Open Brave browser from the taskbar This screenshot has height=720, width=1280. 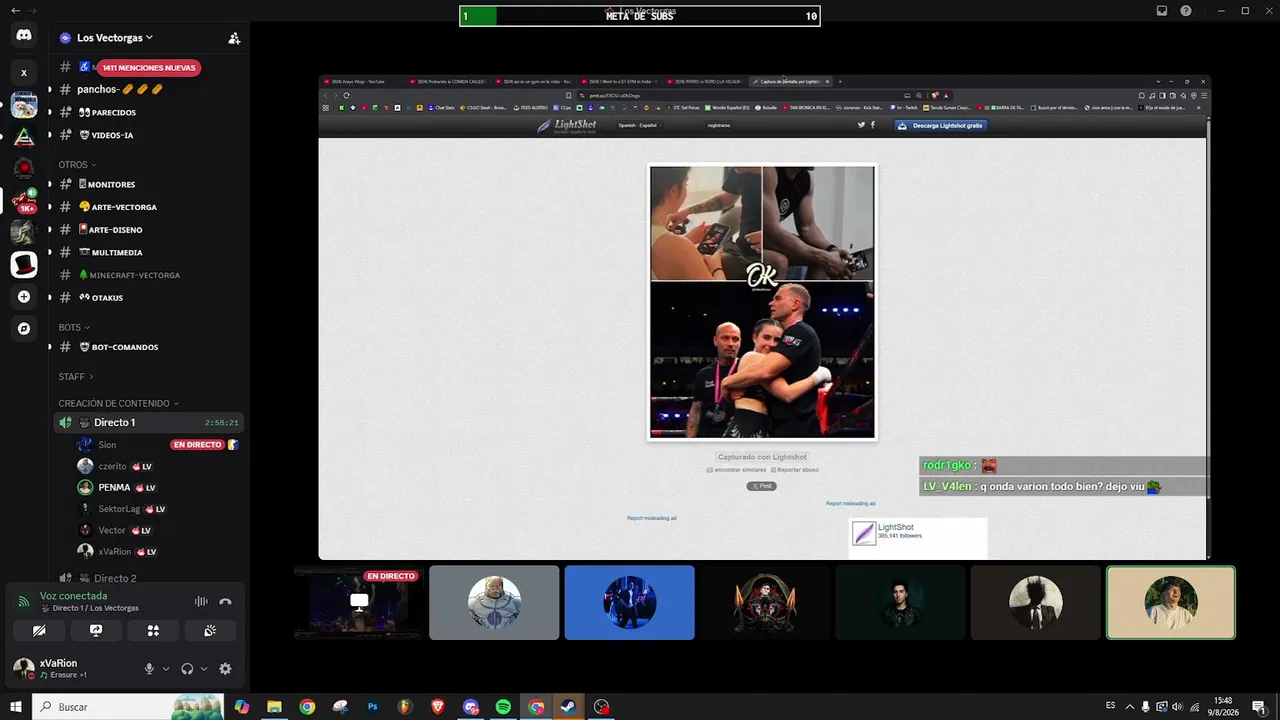[x=438, y=707]
